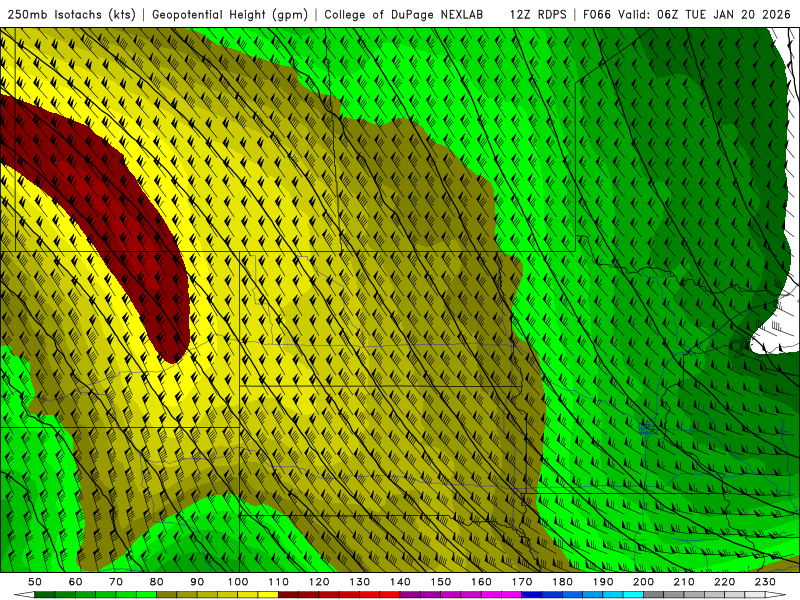Click the 220 value on the color scale
This screenshot has width=800, height=600.
(725, 582)
